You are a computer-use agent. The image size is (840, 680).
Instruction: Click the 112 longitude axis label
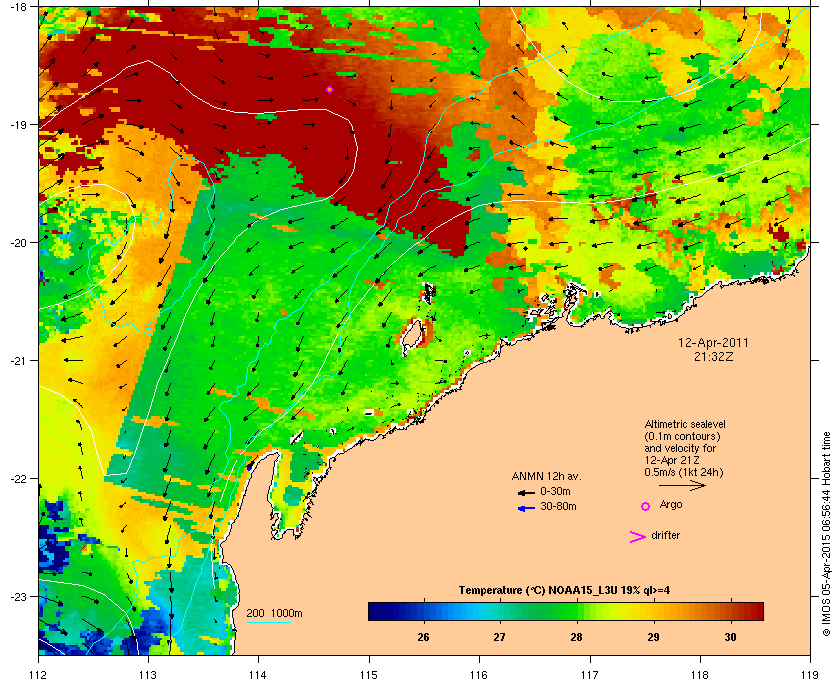coord(38,674)
